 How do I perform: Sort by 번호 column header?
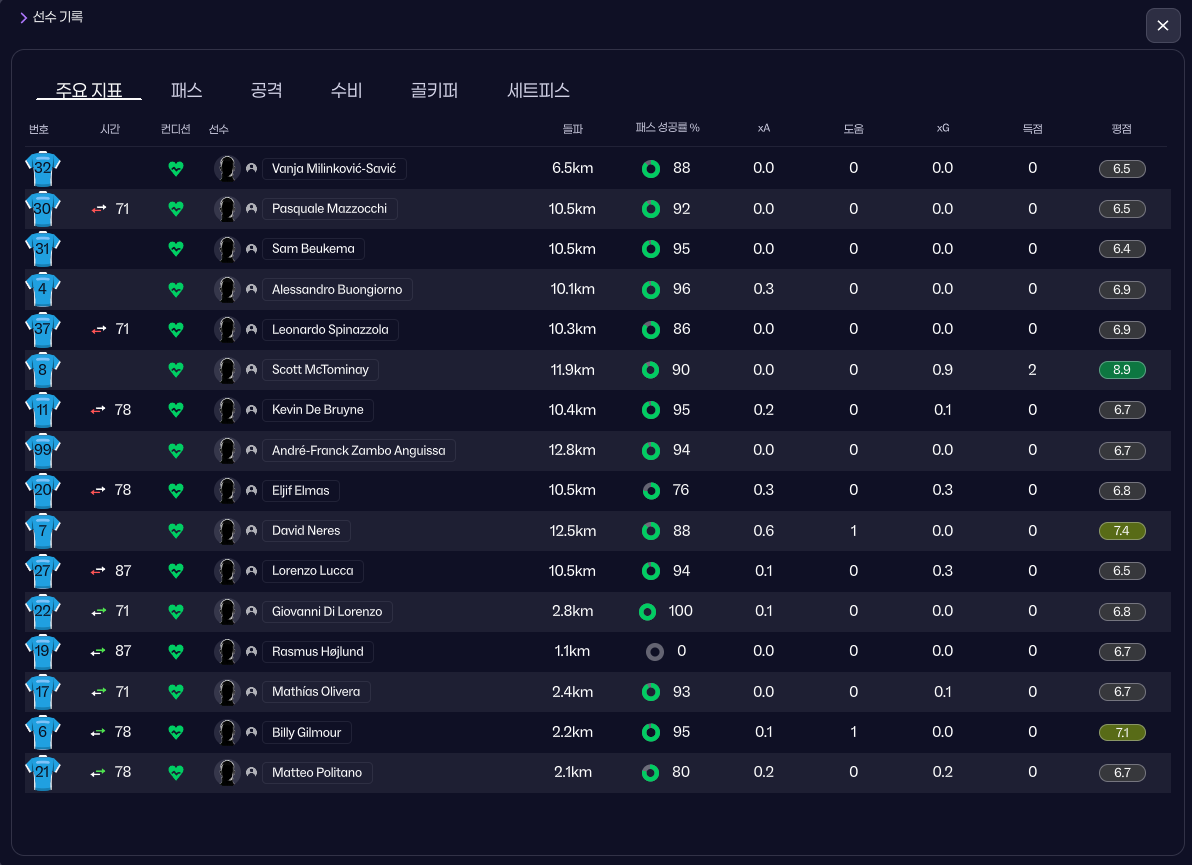click(x=39, y=129)
